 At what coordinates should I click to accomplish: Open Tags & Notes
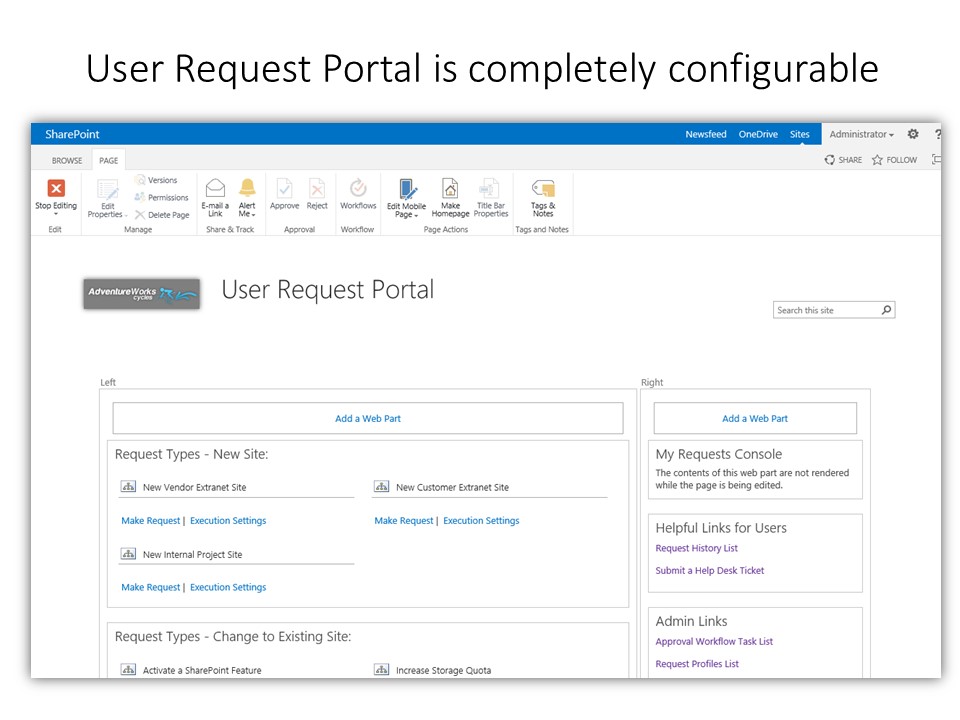[543, 198]
